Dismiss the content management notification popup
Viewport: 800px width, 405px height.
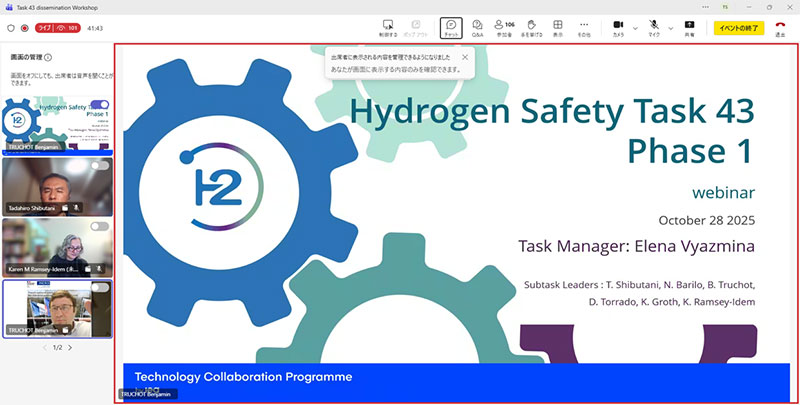click(x=464, y=58)
